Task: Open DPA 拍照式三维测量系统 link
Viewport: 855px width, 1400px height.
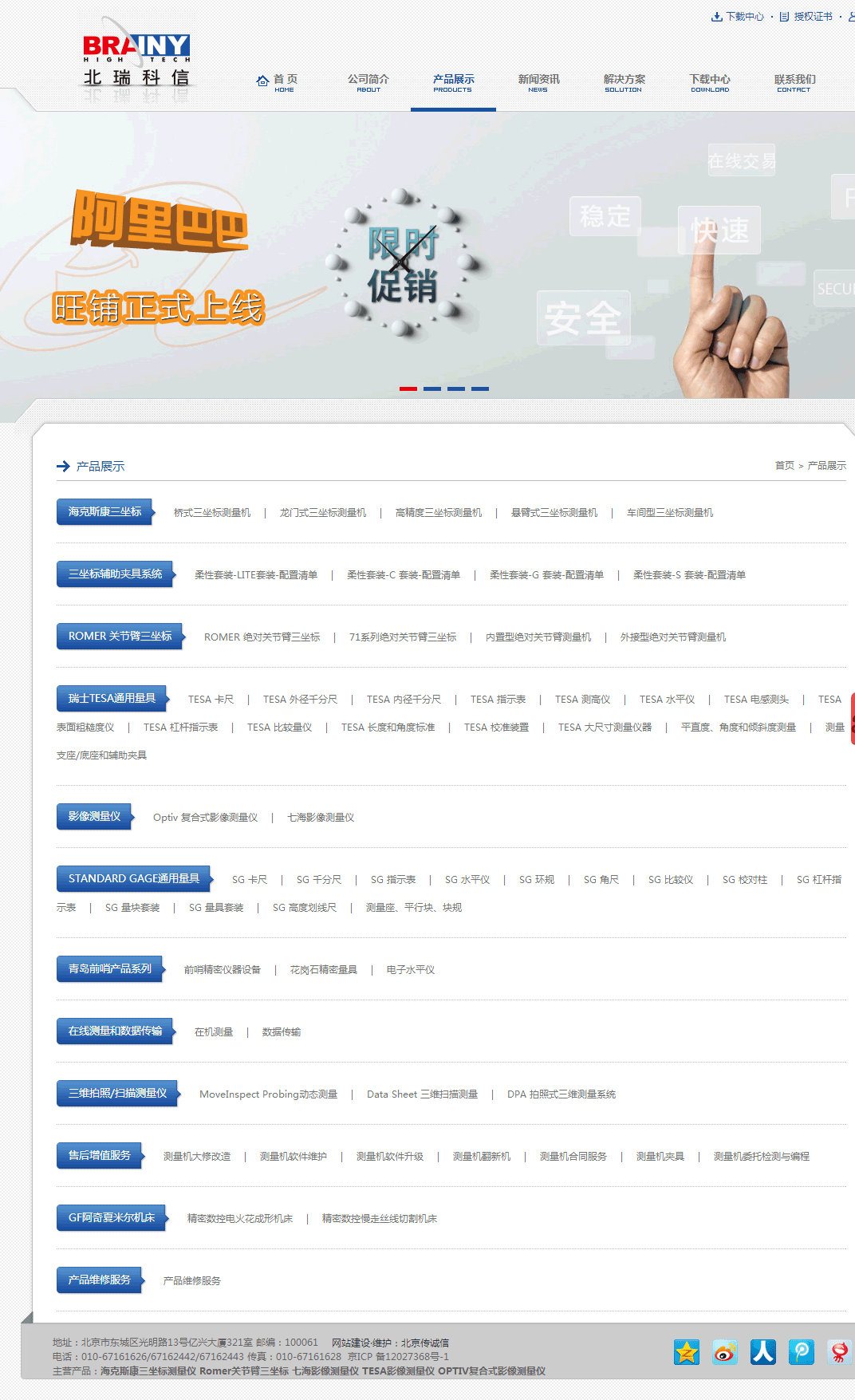Action: pyautogui.click(x=561, y=1094)
